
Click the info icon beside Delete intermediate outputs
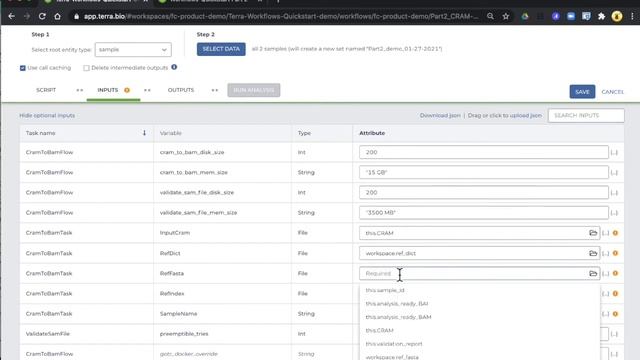pyautogui.click(x=174, y=67)
